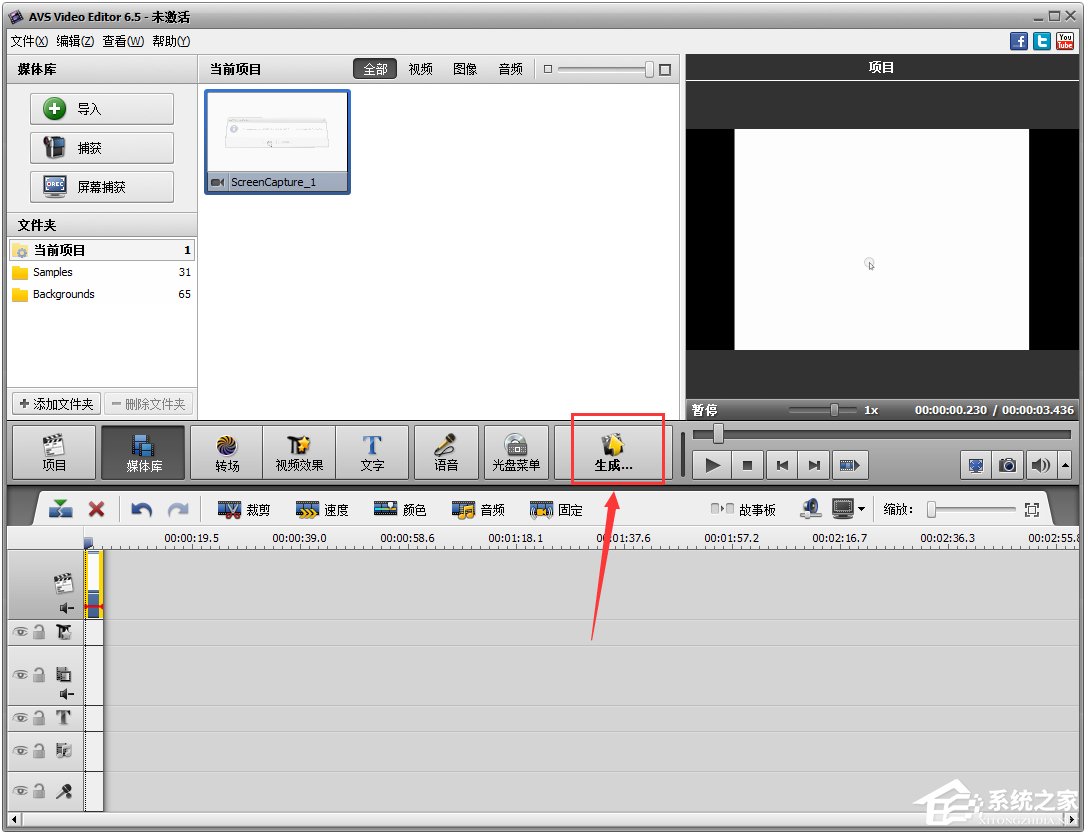Adjust the 缩放 zoom slider
The width and height of the screenshot is (1088, 834).
coord(932,510)
